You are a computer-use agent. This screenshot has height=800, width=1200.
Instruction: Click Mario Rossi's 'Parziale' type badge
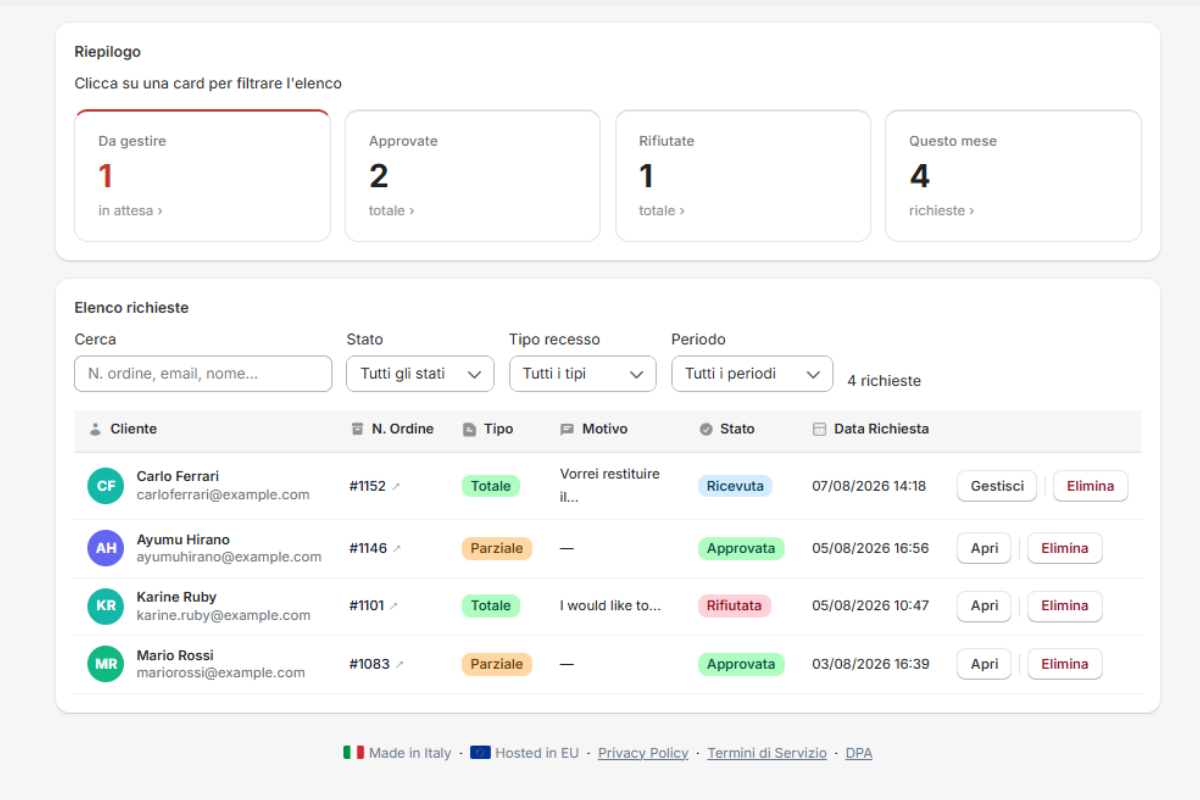(x=497, y=664)
